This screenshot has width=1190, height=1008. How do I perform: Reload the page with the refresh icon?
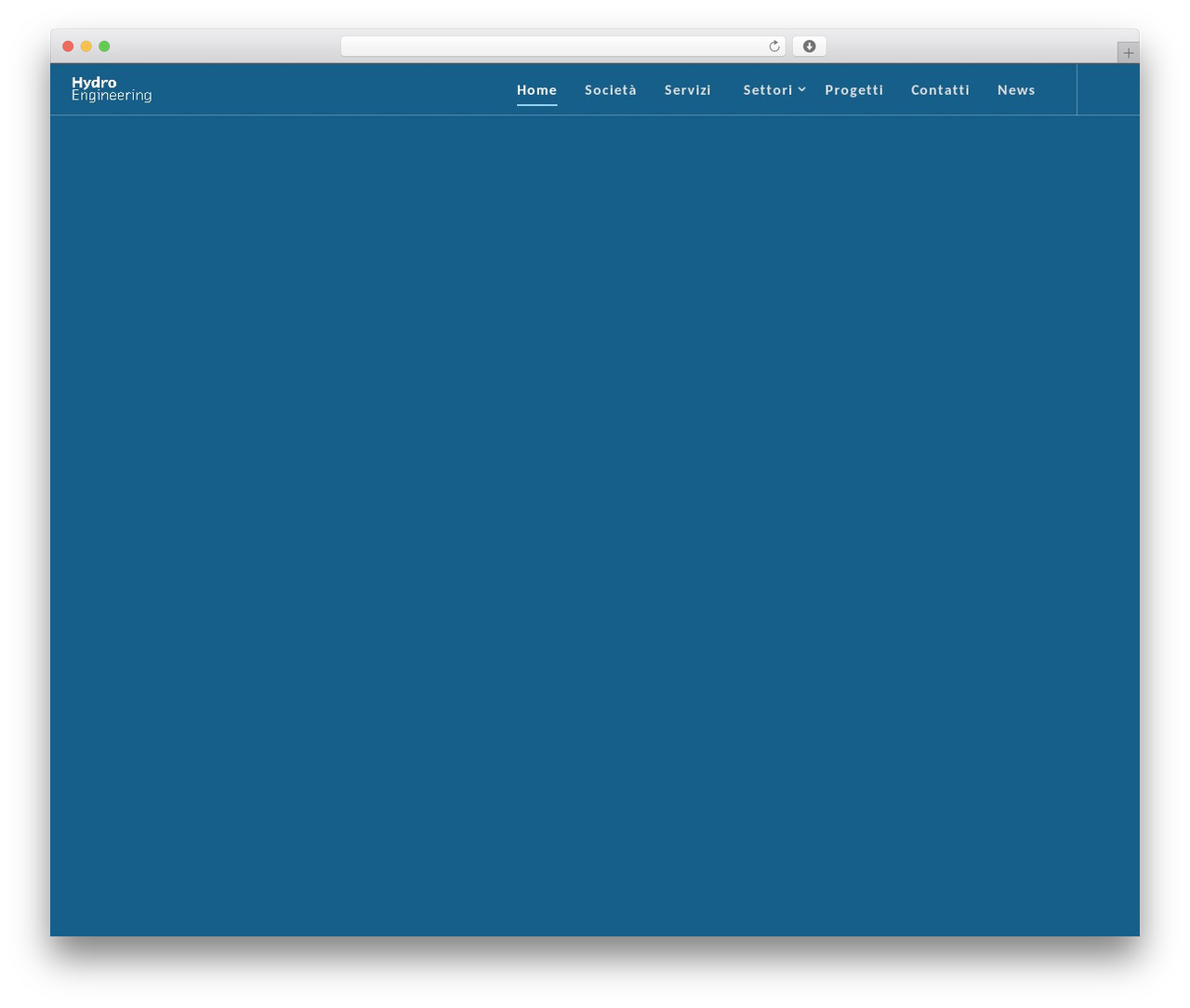click(x=773, y=46)
